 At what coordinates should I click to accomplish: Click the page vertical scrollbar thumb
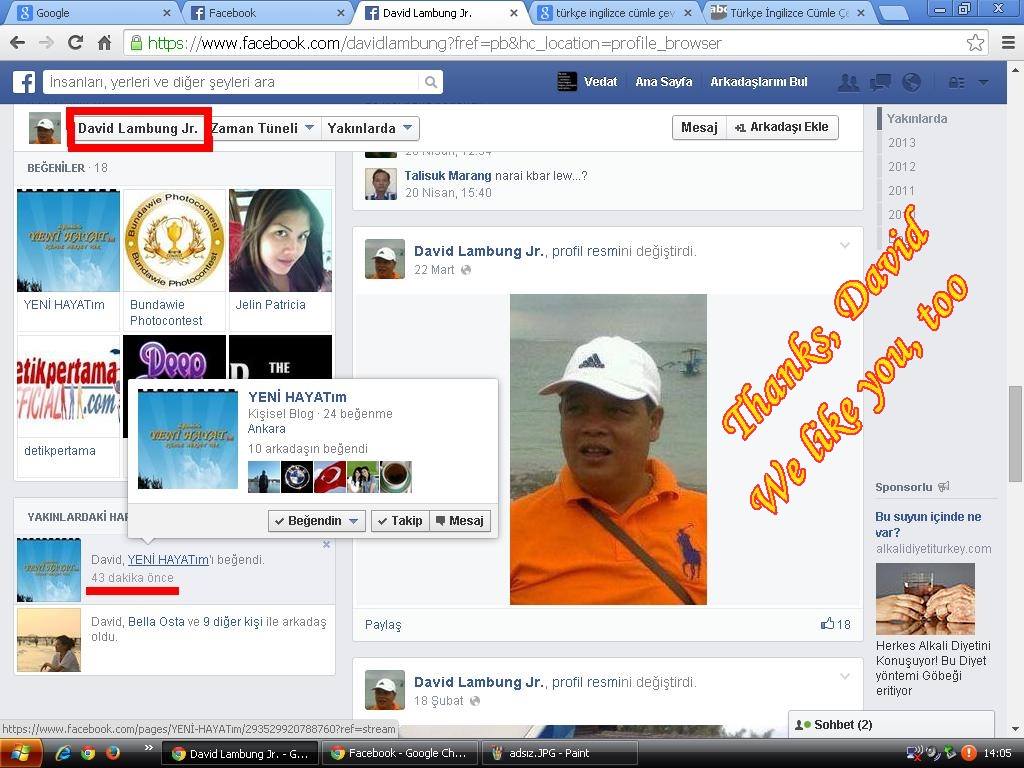1016,434
